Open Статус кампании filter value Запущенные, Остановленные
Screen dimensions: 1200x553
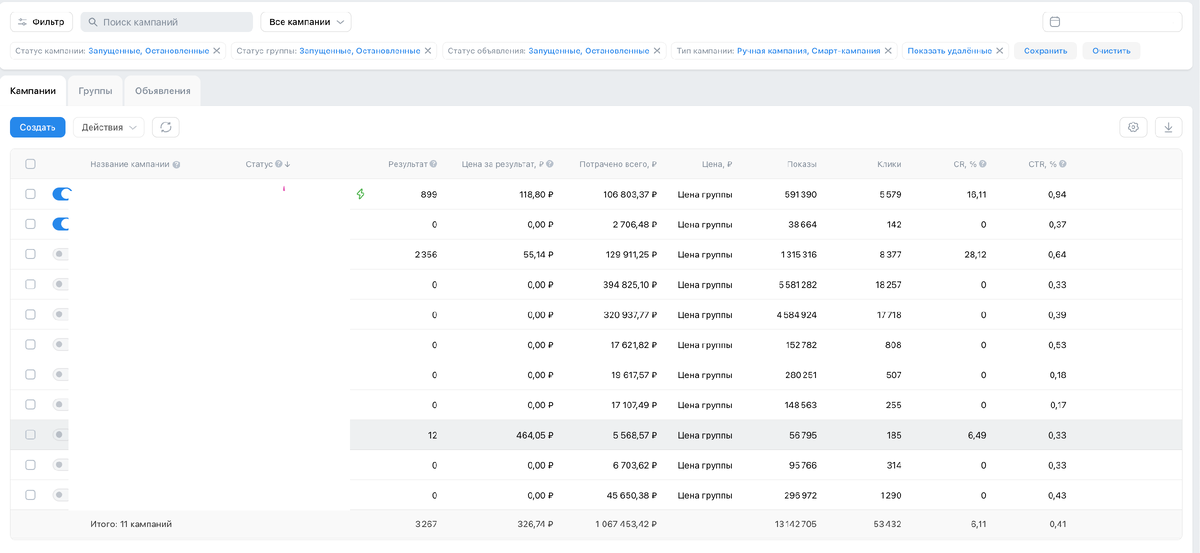click(x=149, y=50)
